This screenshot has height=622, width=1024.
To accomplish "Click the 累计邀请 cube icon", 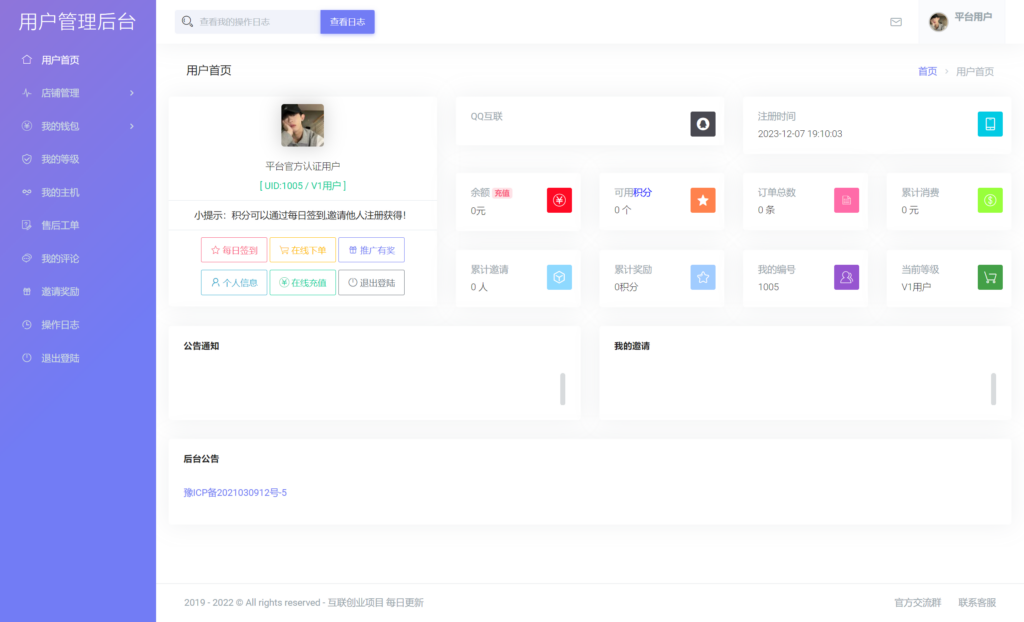I will 559,277.
